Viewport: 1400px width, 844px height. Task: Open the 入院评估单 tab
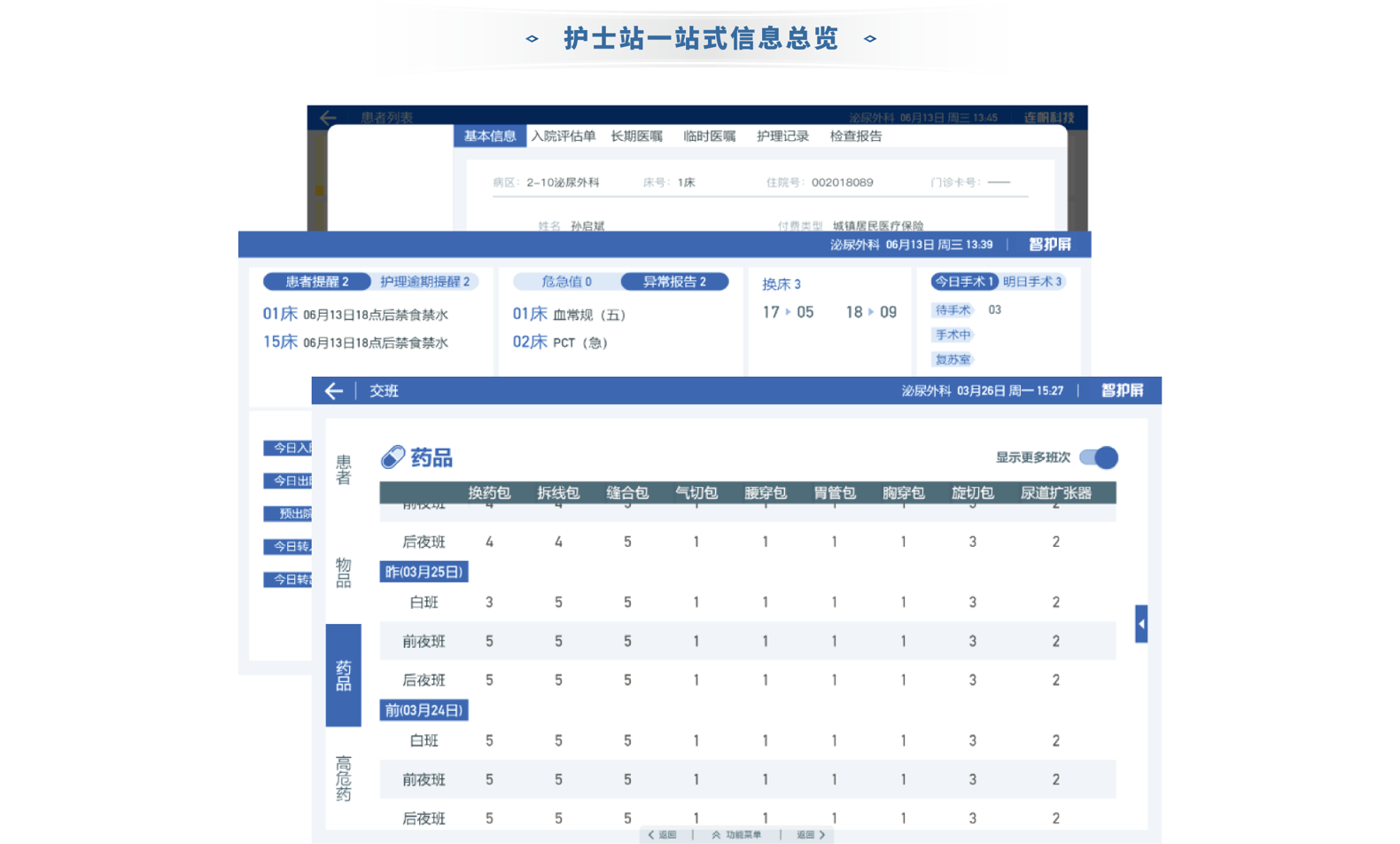point(564,137)
